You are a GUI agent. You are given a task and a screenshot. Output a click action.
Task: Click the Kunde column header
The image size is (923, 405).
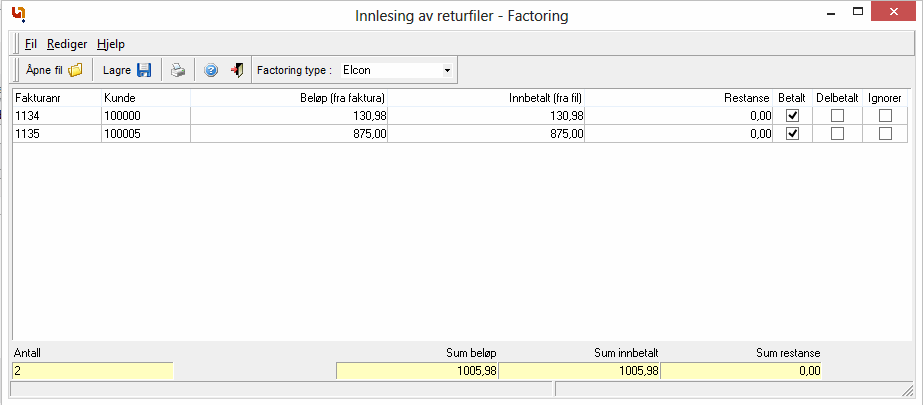(145, 98)
